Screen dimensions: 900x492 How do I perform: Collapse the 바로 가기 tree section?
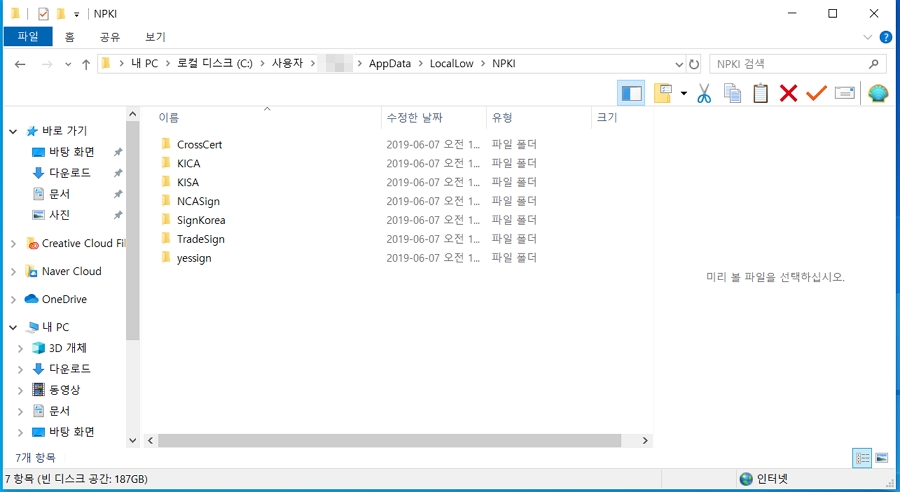pos(13,131)
